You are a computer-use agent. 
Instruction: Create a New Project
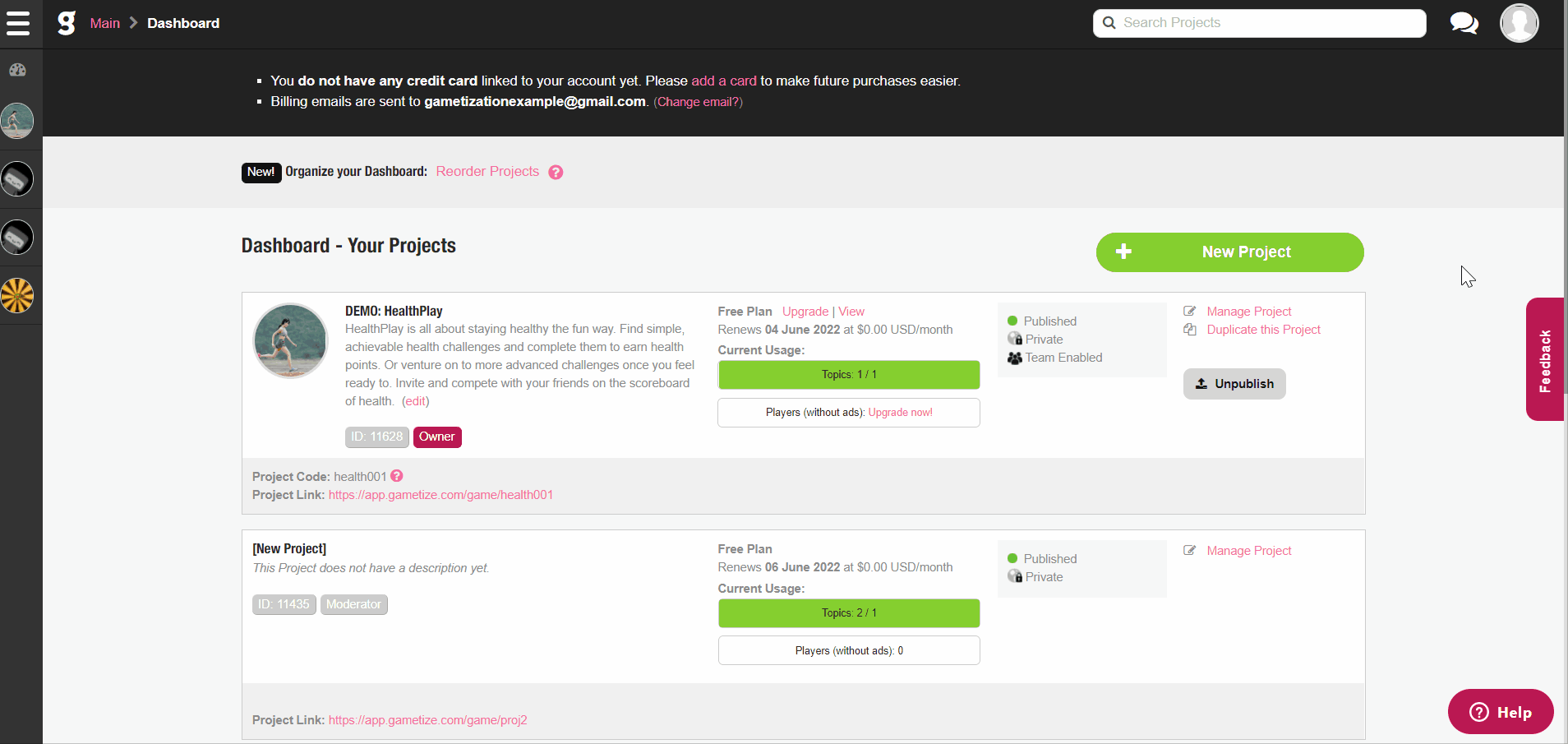(1229, 252)
